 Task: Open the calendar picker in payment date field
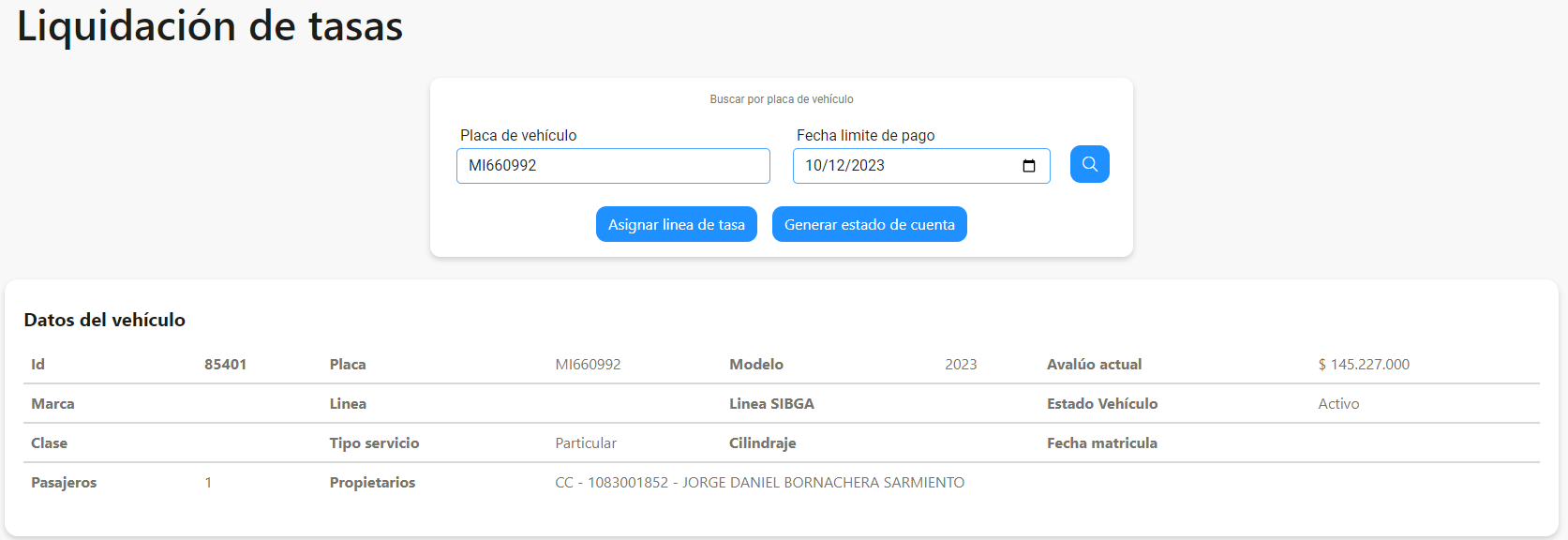pyautogui.click(x=1029, y=166)
